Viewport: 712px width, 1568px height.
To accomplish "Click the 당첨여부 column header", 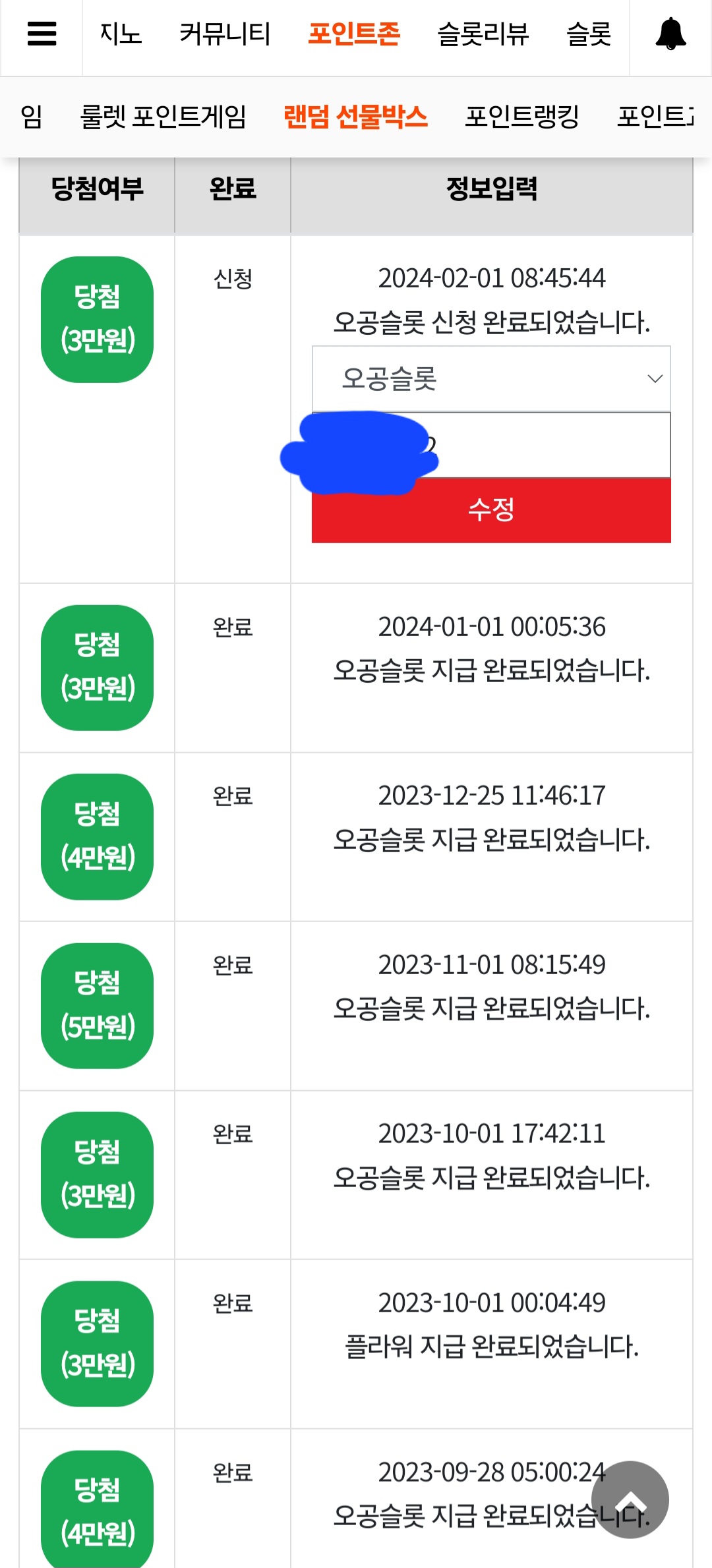I will (97, 189).
